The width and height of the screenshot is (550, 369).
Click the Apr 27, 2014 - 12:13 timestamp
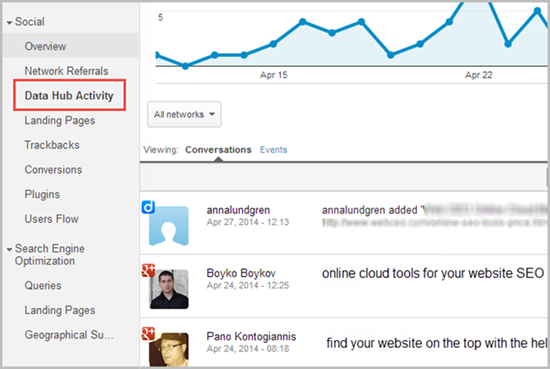coord(248,222)
